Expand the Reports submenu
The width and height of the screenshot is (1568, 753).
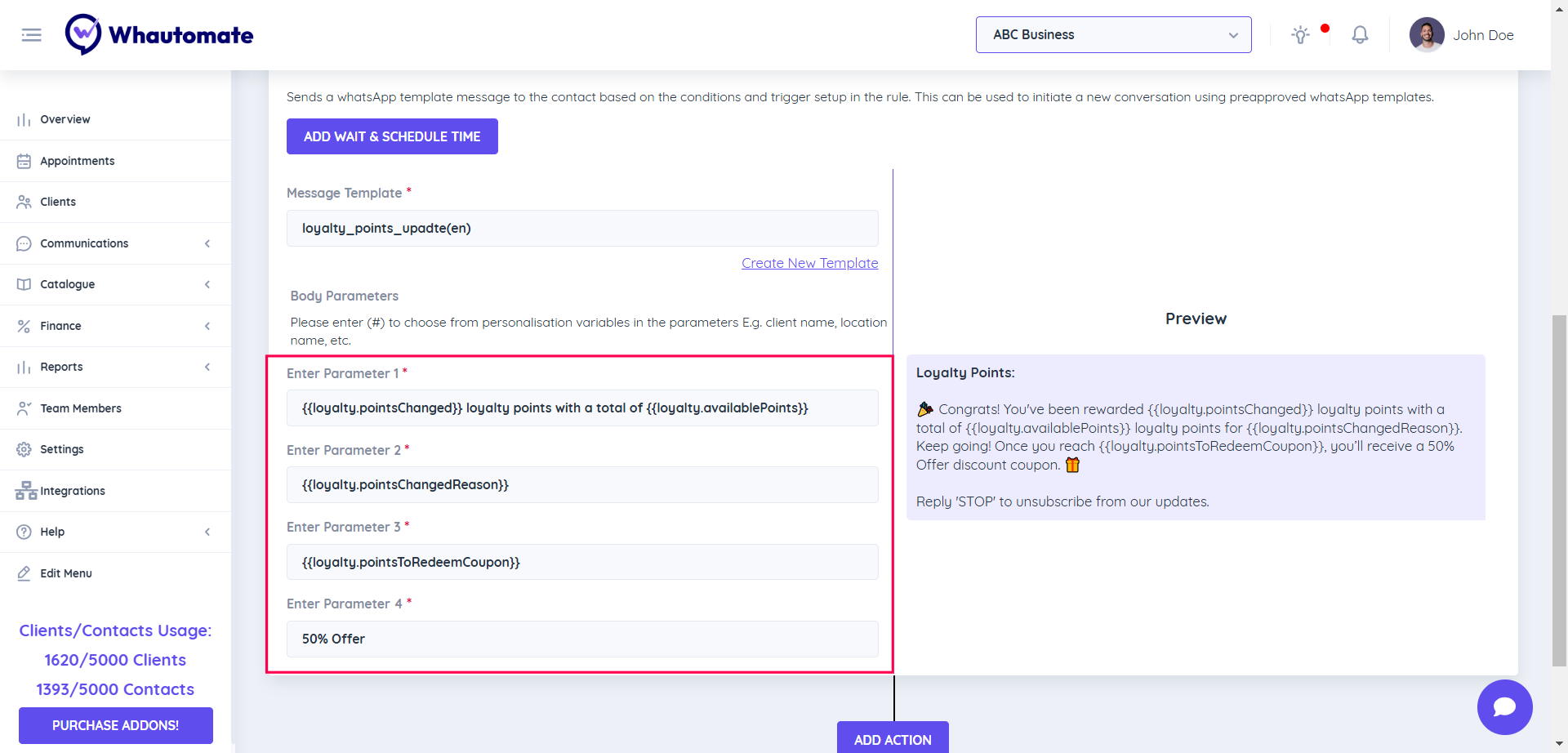(207, 367)
